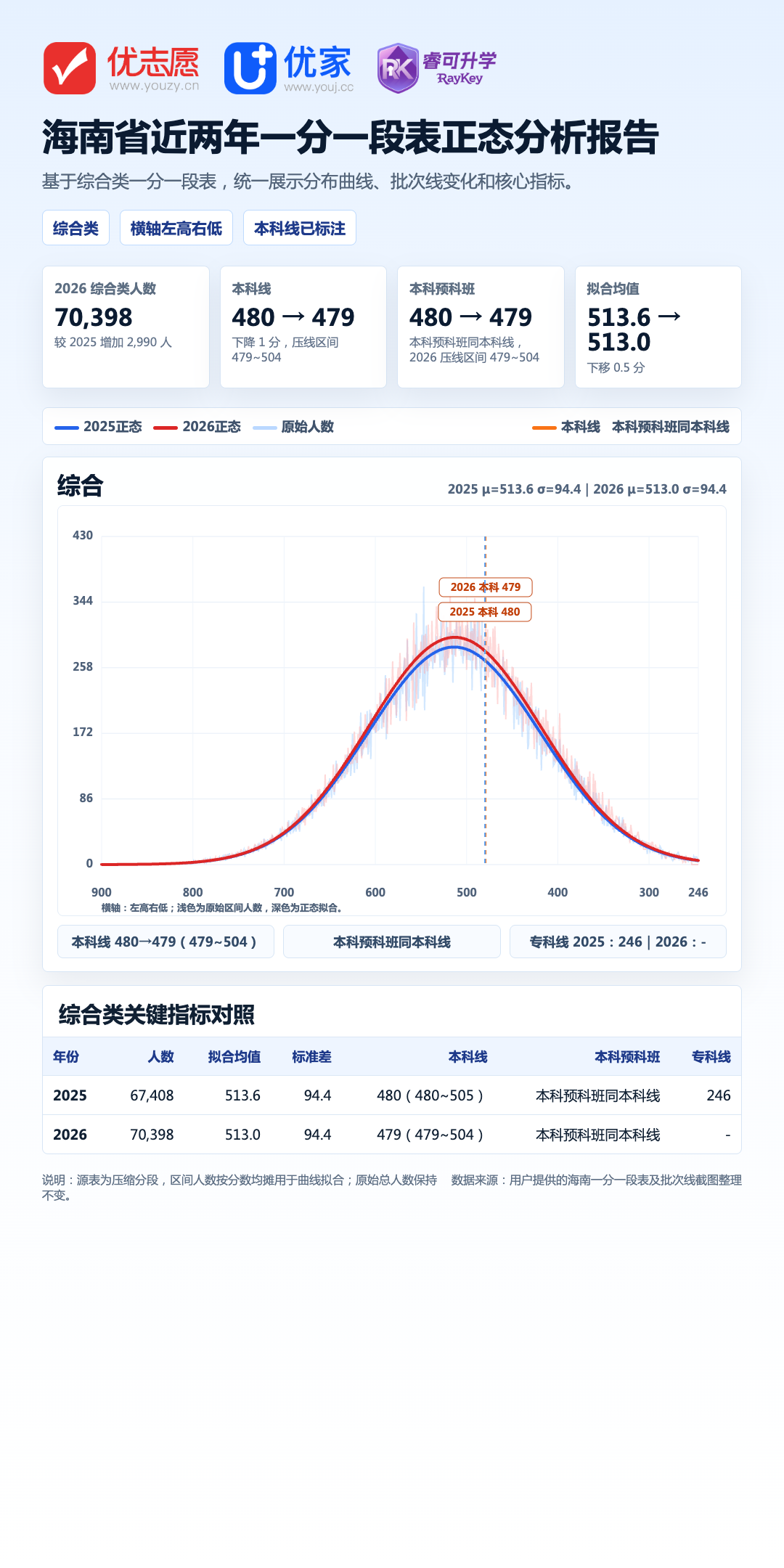Click the 479 ( 479~504 ) table cell
The width and height of the screenshot is (784, 1568).
(x=430, y=1135)
